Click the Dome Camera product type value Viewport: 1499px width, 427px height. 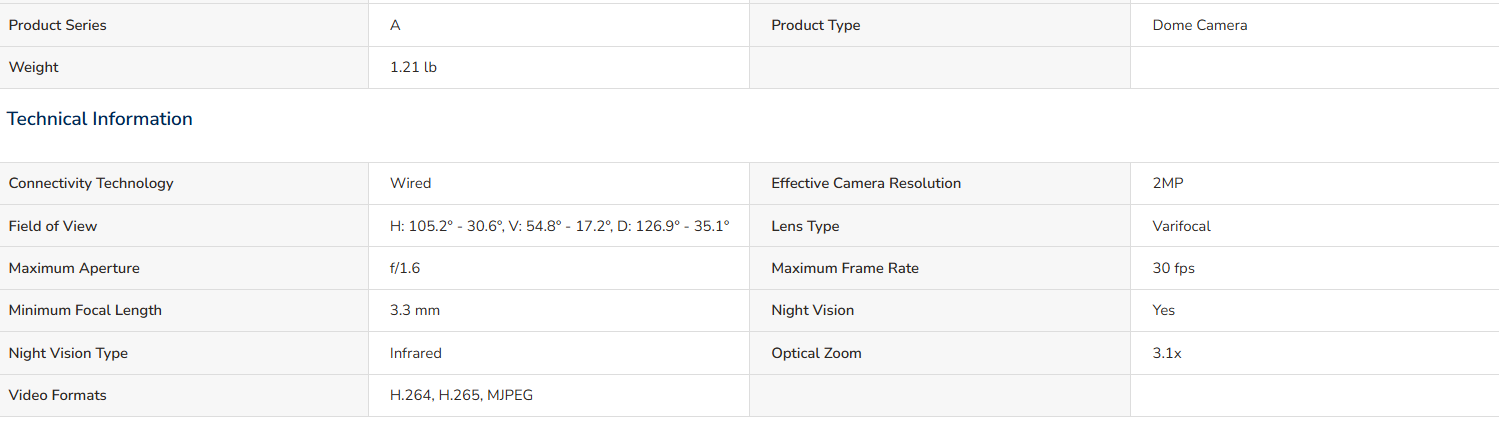click(1200, 25)
